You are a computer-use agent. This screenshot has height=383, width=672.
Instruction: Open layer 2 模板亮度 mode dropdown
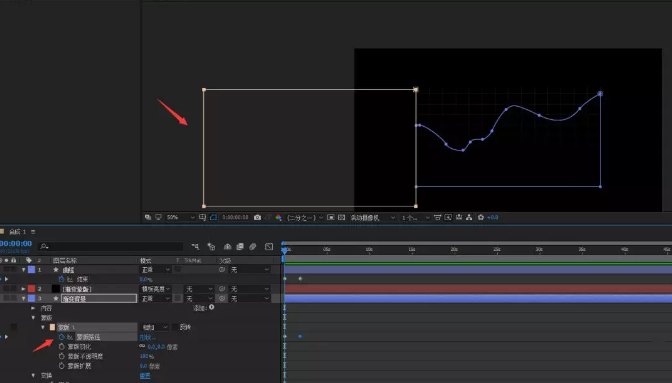[156, 289]
